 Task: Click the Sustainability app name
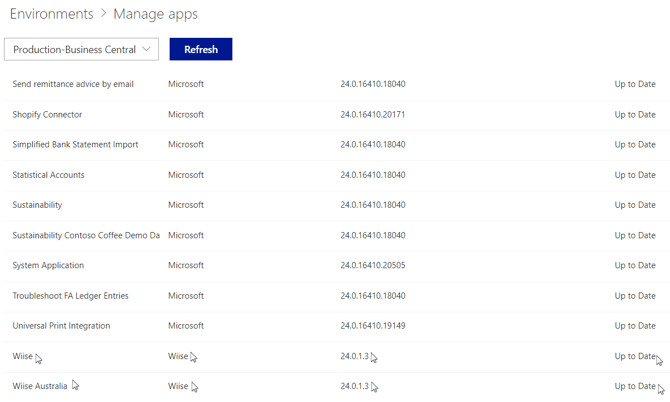tap(37, 205)
